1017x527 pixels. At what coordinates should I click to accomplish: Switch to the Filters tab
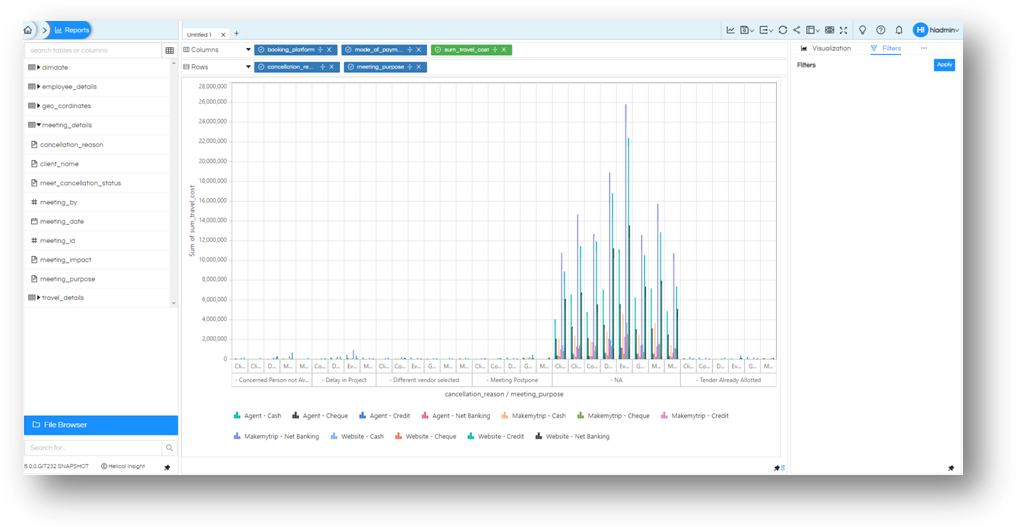click(886, 49)
